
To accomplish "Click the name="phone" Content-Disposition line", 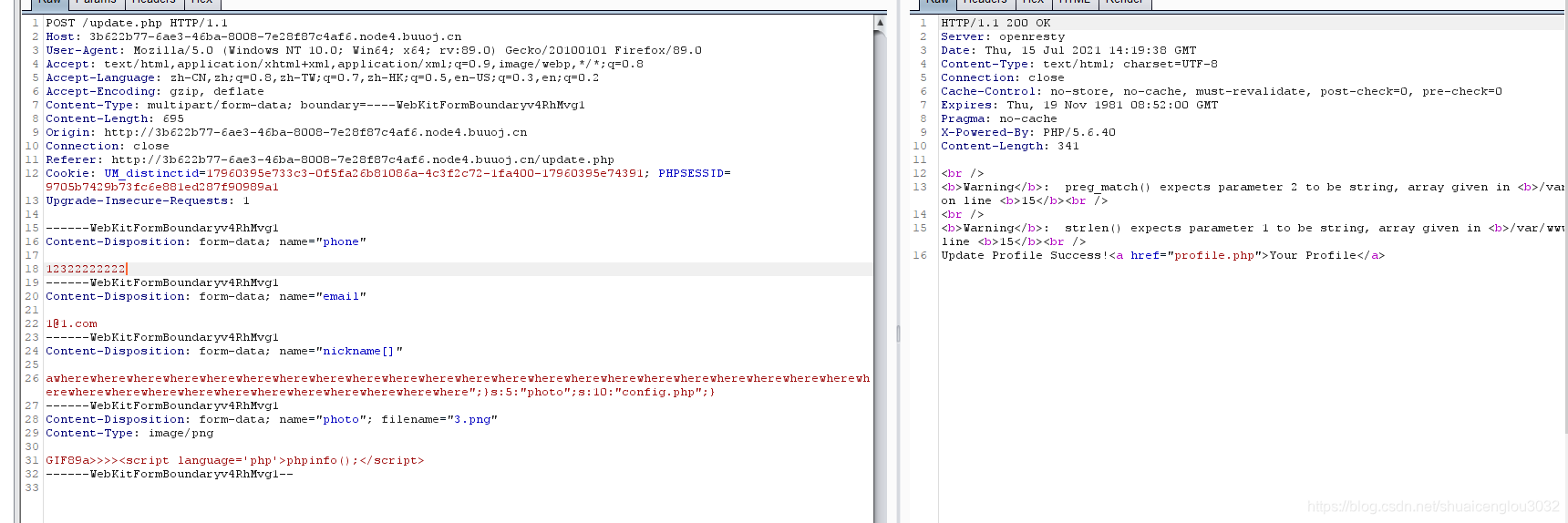I will [206, 241].
